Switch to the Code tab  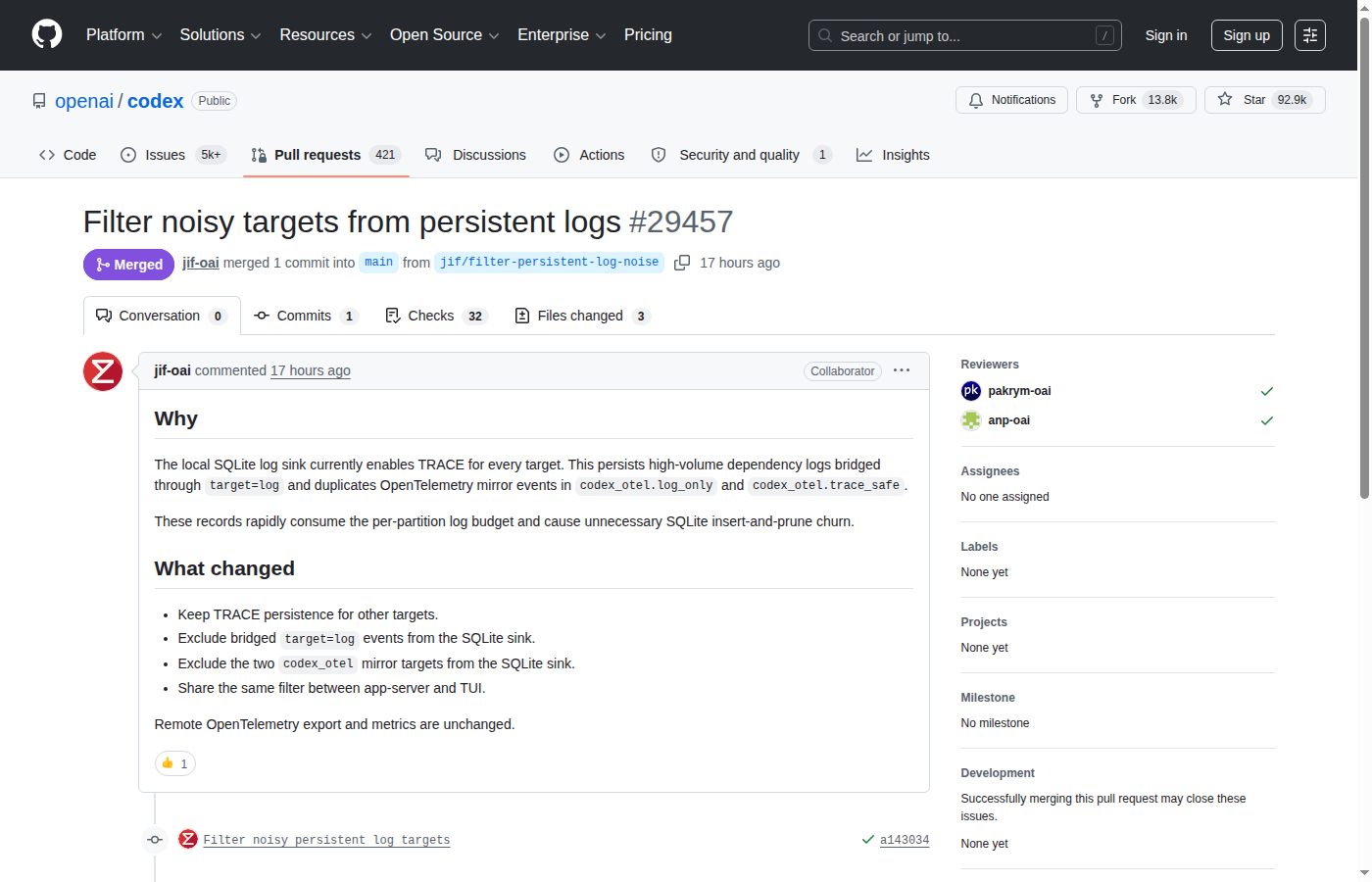tap(68, 155)
